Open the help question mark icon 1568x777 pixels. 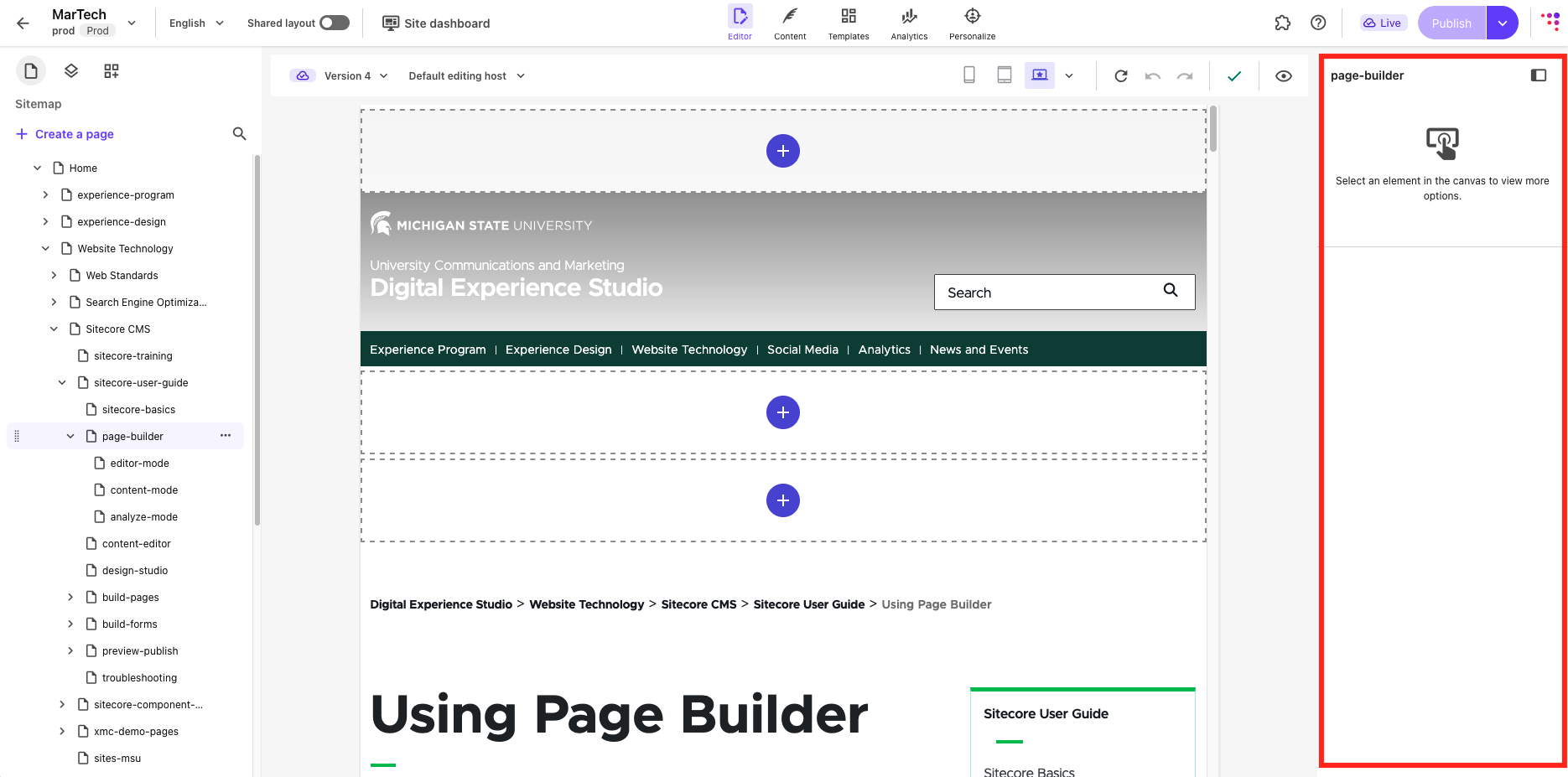point(1318,23)
